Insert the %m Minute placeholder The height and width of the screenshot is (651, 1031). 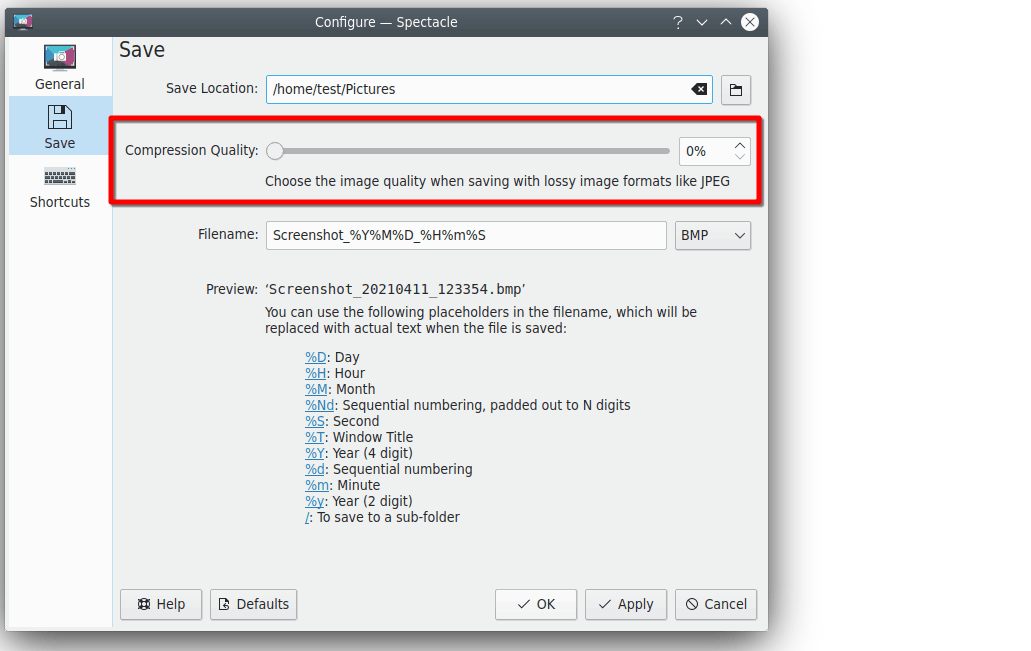point(317,485)
